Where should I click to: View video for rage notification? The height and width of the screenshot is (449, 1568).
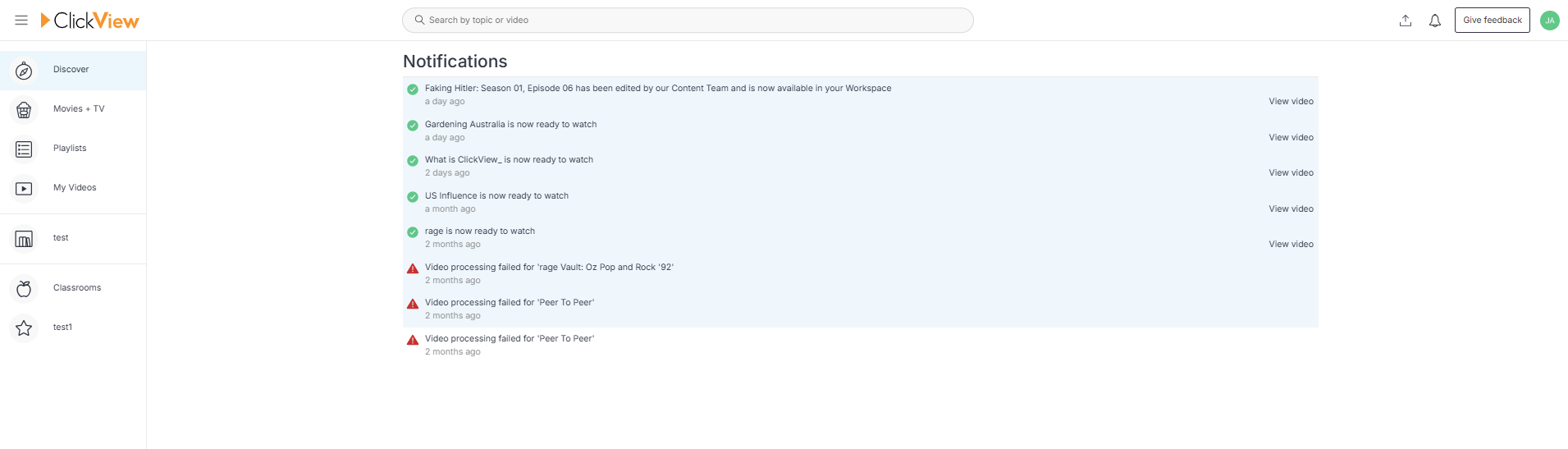[x=1291, y=245]
